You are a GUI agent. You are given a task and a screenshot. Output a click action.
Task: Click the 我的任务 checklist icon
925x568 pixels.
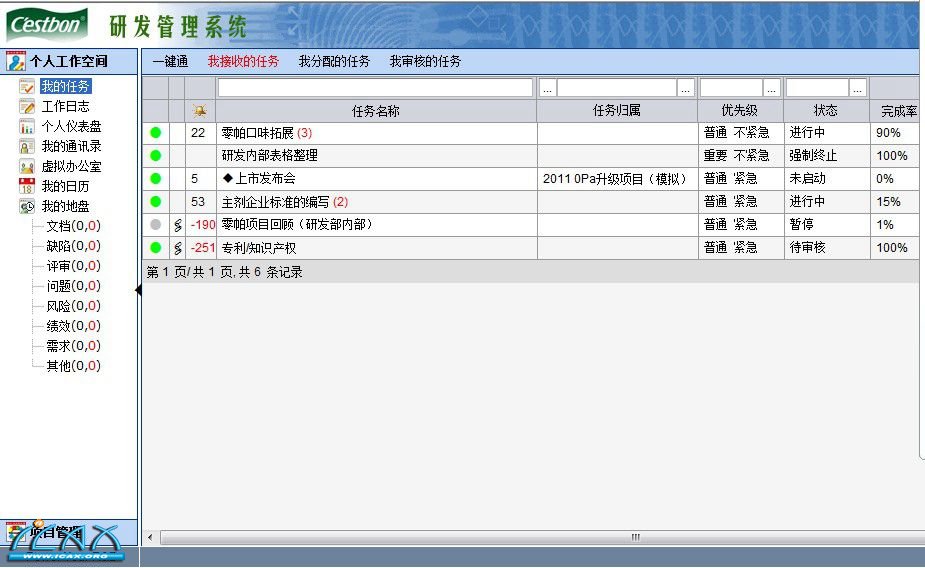[x=27, y=87]
